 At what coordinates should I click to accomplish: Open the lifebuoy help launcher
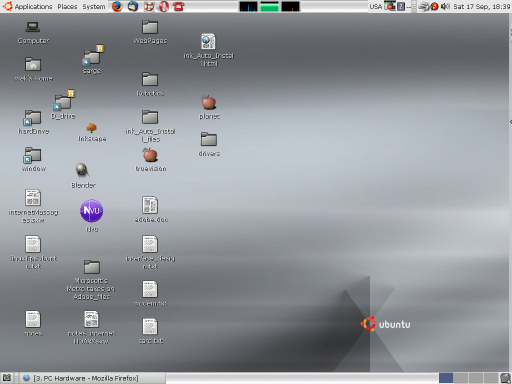coord(149,6)
